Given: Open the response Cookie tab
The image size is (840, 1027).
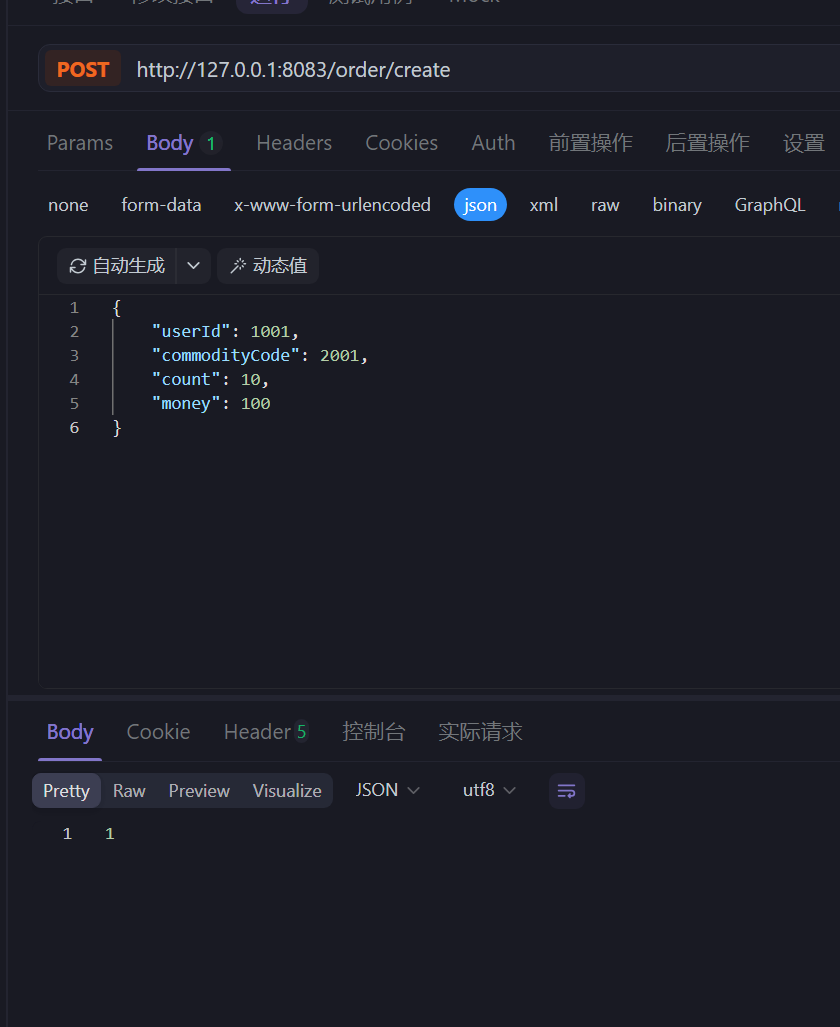Looking at the screenshot, I should [x=159, y=732].
